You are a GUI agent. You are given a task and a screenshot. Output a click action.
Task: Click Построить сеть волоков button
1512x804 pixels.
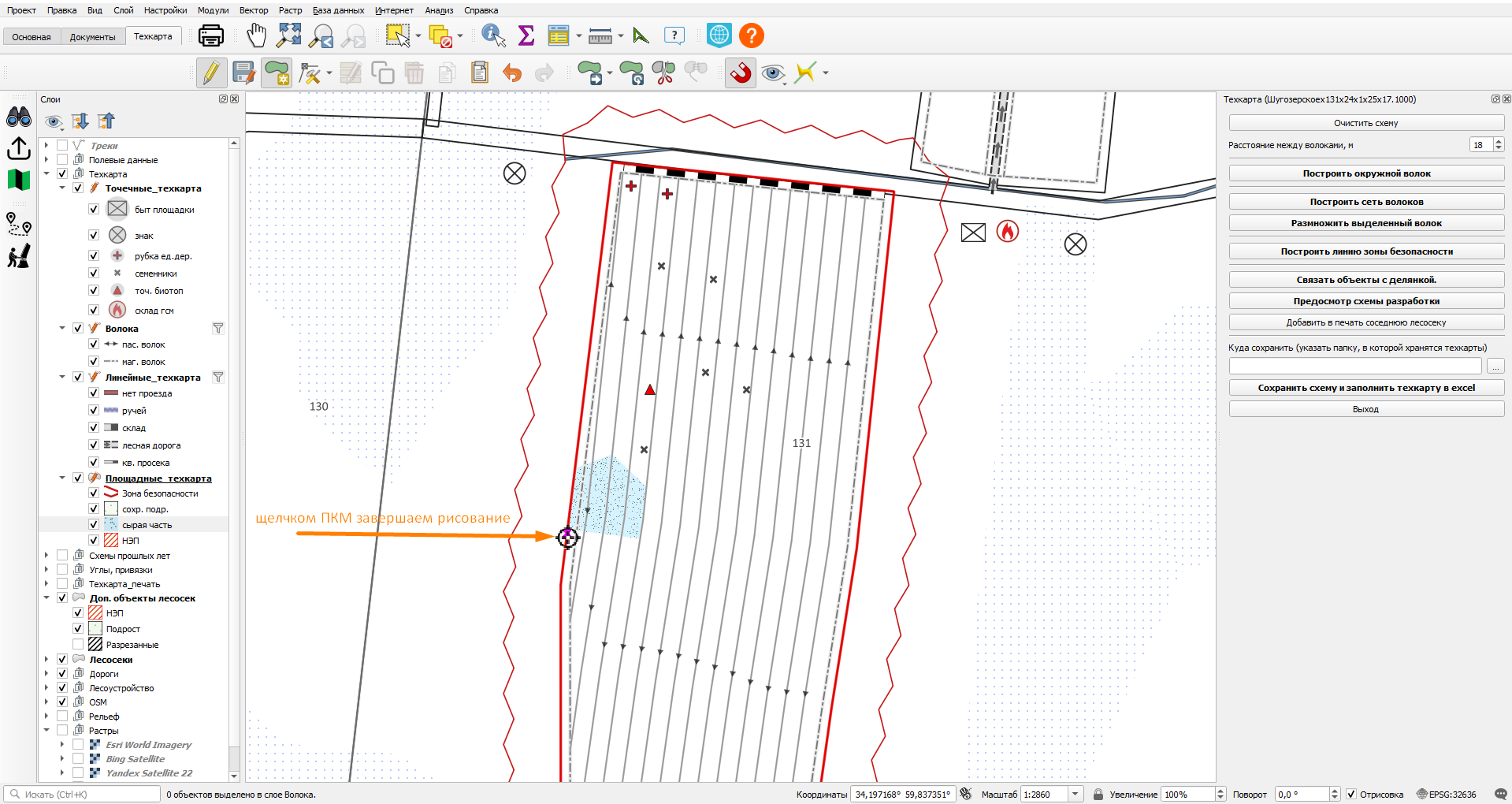tap(1366, 202)
